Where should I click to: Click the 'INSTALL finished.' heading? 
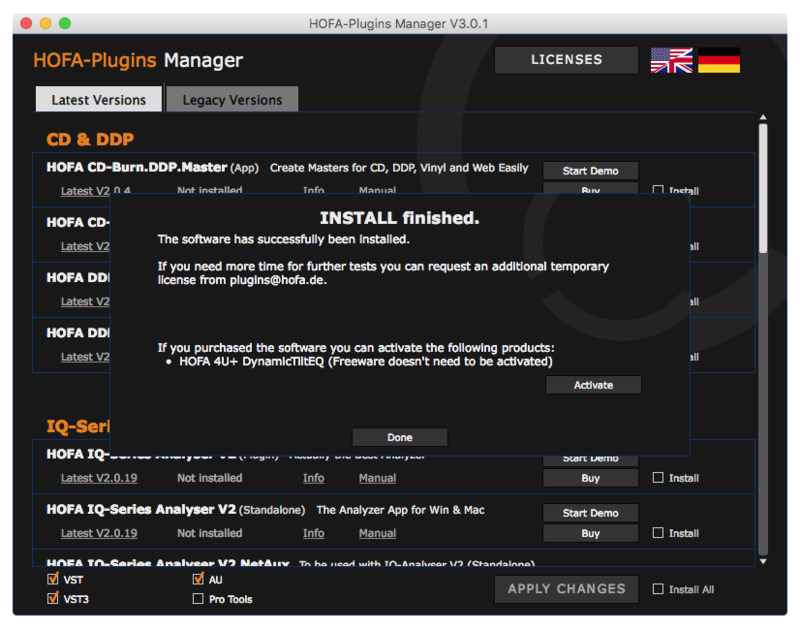[399, 218]
